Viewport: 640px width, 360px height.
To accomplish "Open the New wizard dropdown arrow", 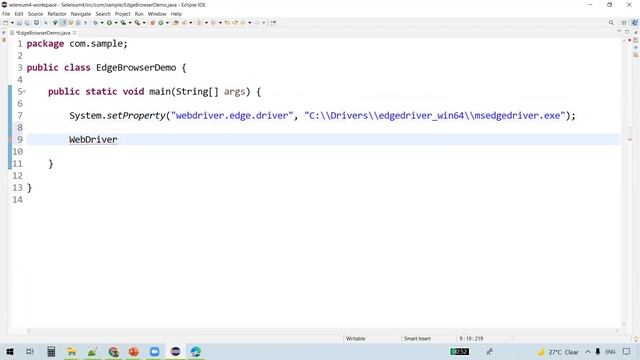I will coord(12,23).
